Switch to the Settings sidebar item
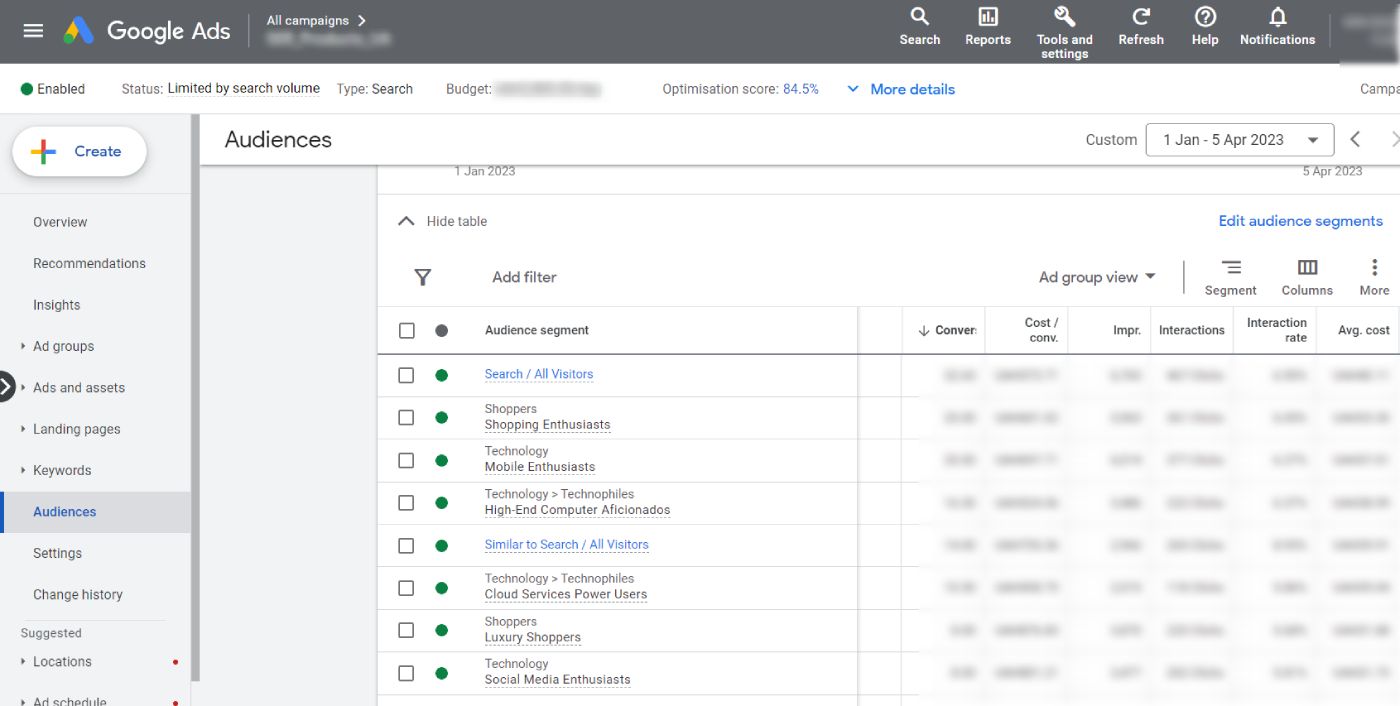Image resolution: width=1400 pixels, height=706 pixels. coord(57,552)
